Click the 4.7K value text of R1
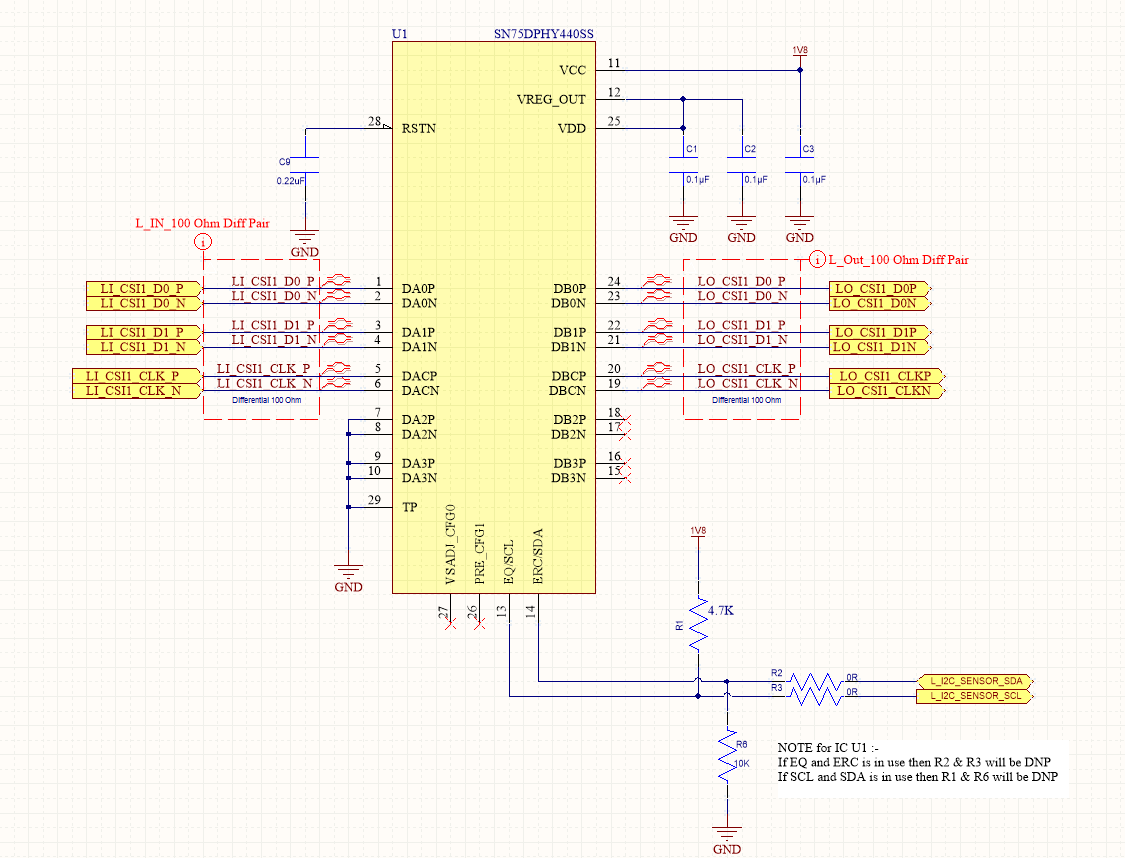The image size is (1125, 858). pos(721,610)
